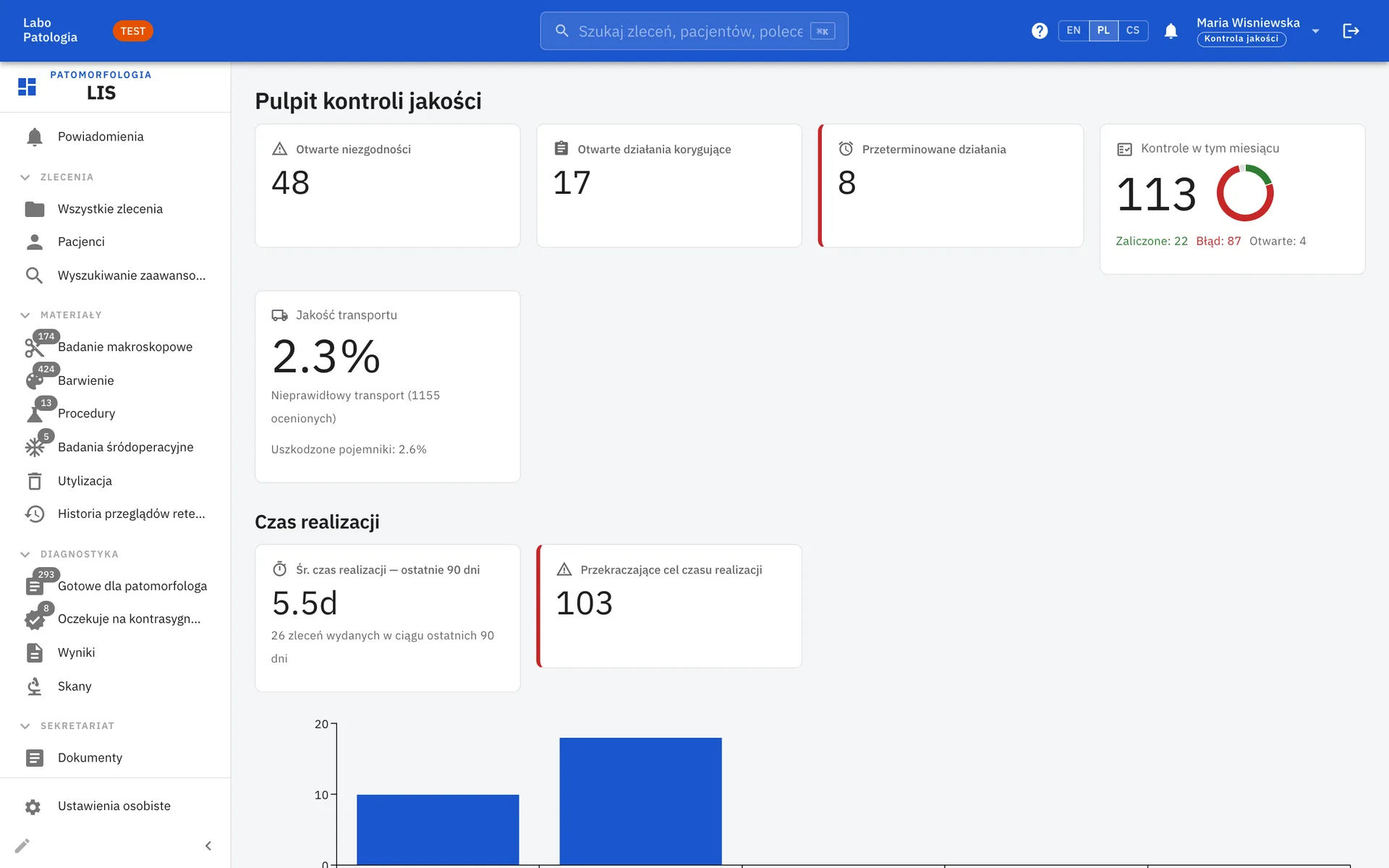Click the Wszystkie zlecenia folder icon

point(34,209)
